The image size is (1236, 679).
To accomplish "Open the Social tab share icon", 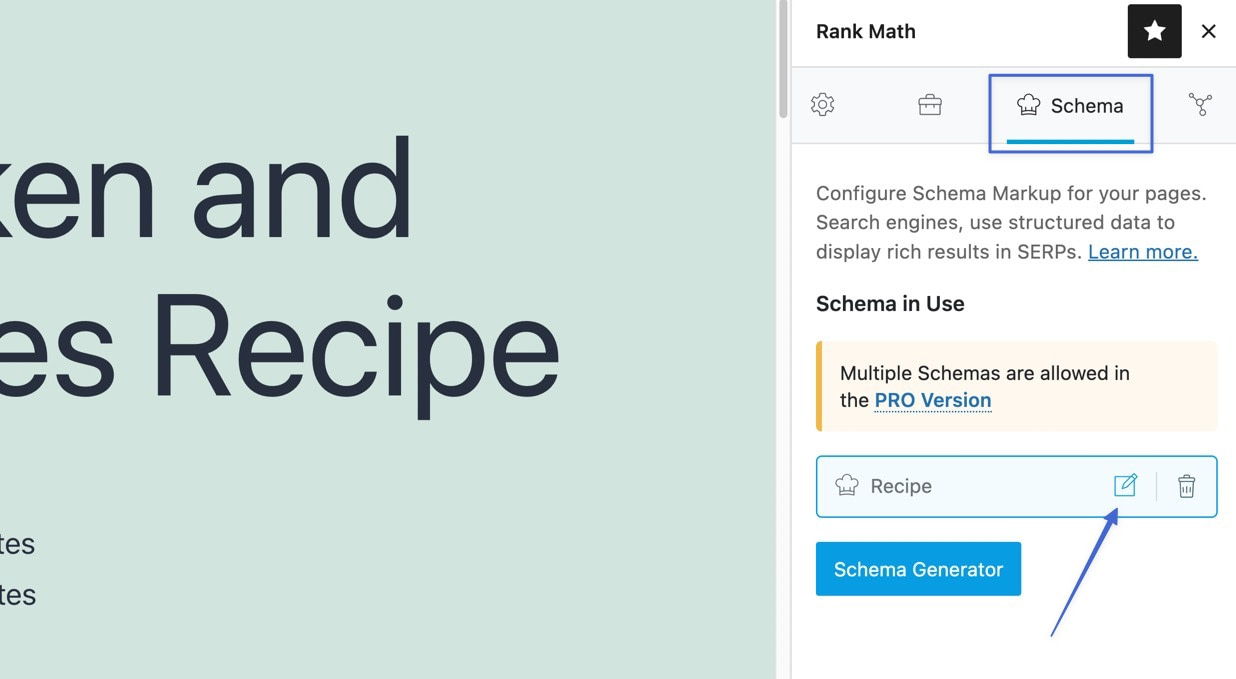I will point(1200,104).
